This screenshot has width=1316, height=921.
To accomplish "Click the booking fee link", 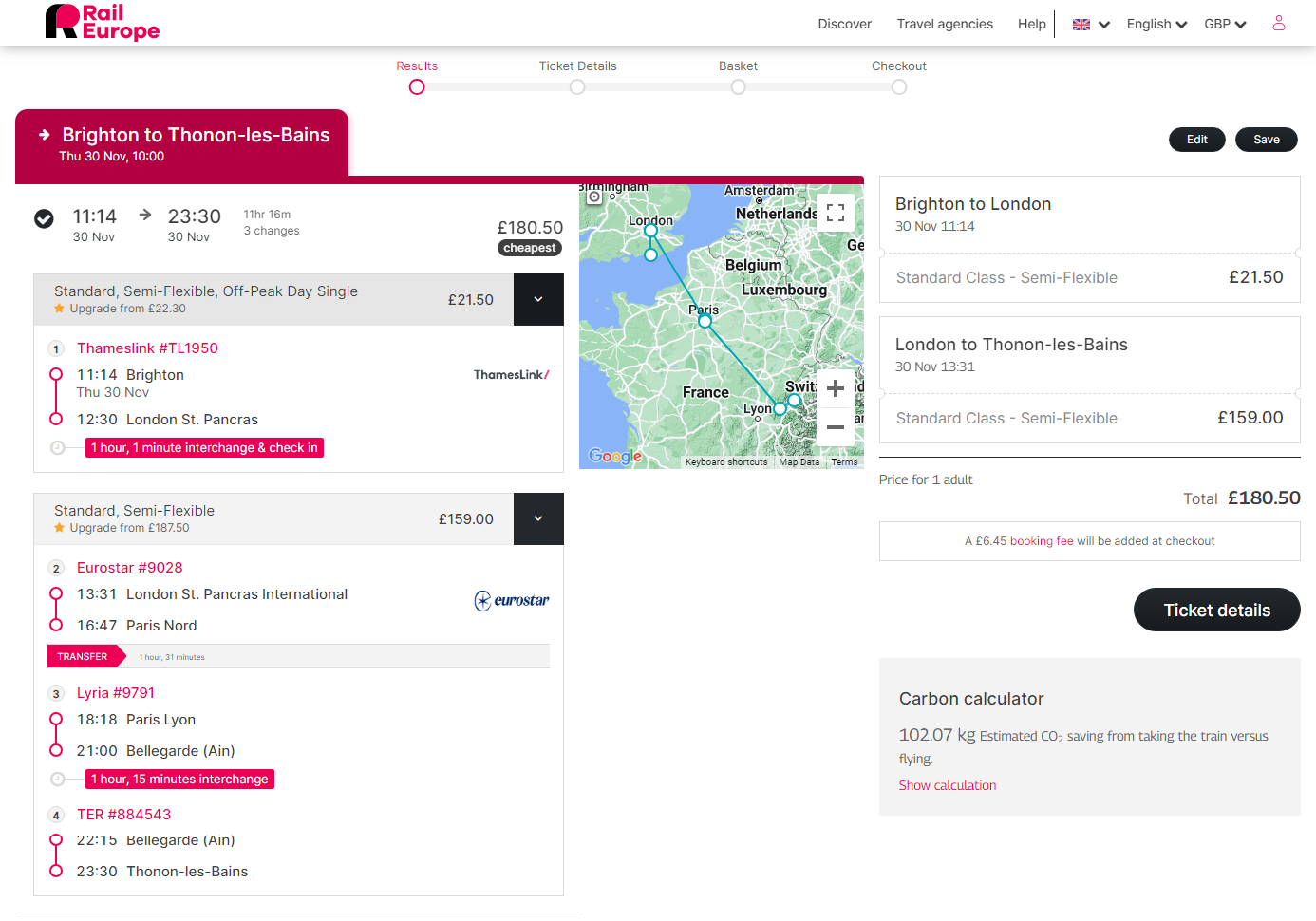I will pos(1042,541).
